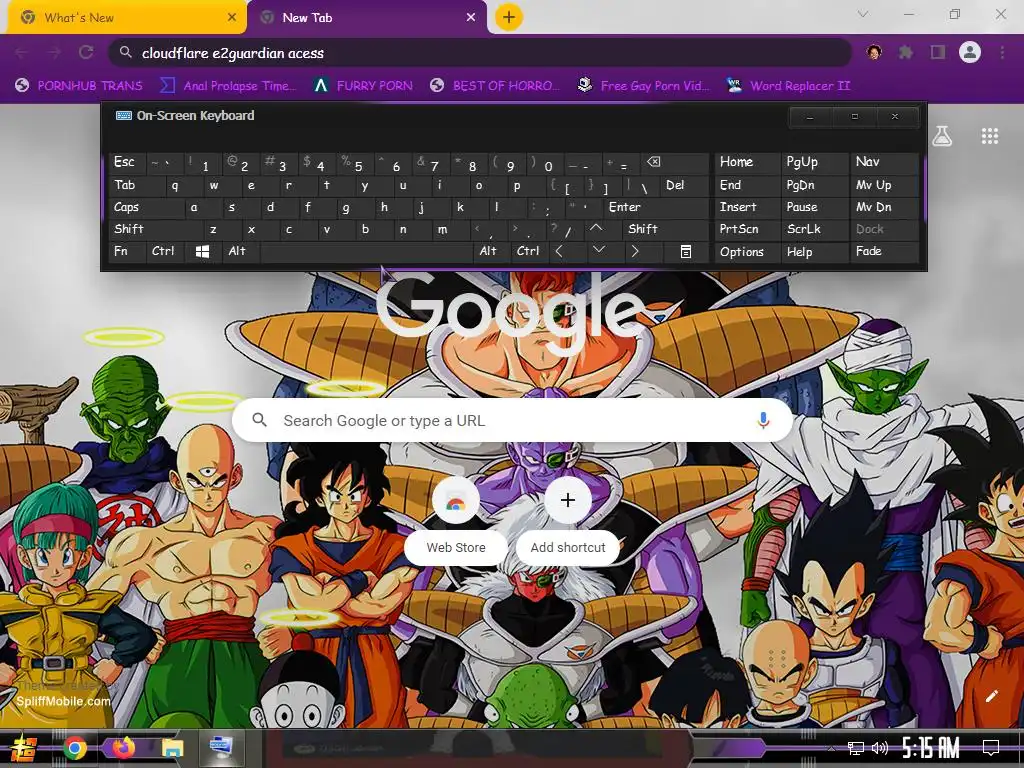Click the Mv Dn key
The width and height of the screenshot is (1024, 768).
coord(884,208)
